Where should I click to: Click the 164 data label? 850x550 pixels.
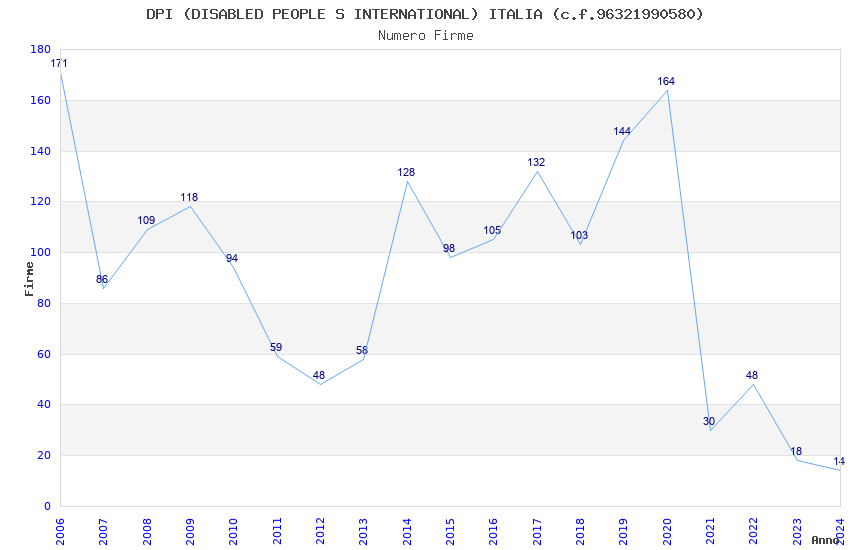(x=666, y=81)
